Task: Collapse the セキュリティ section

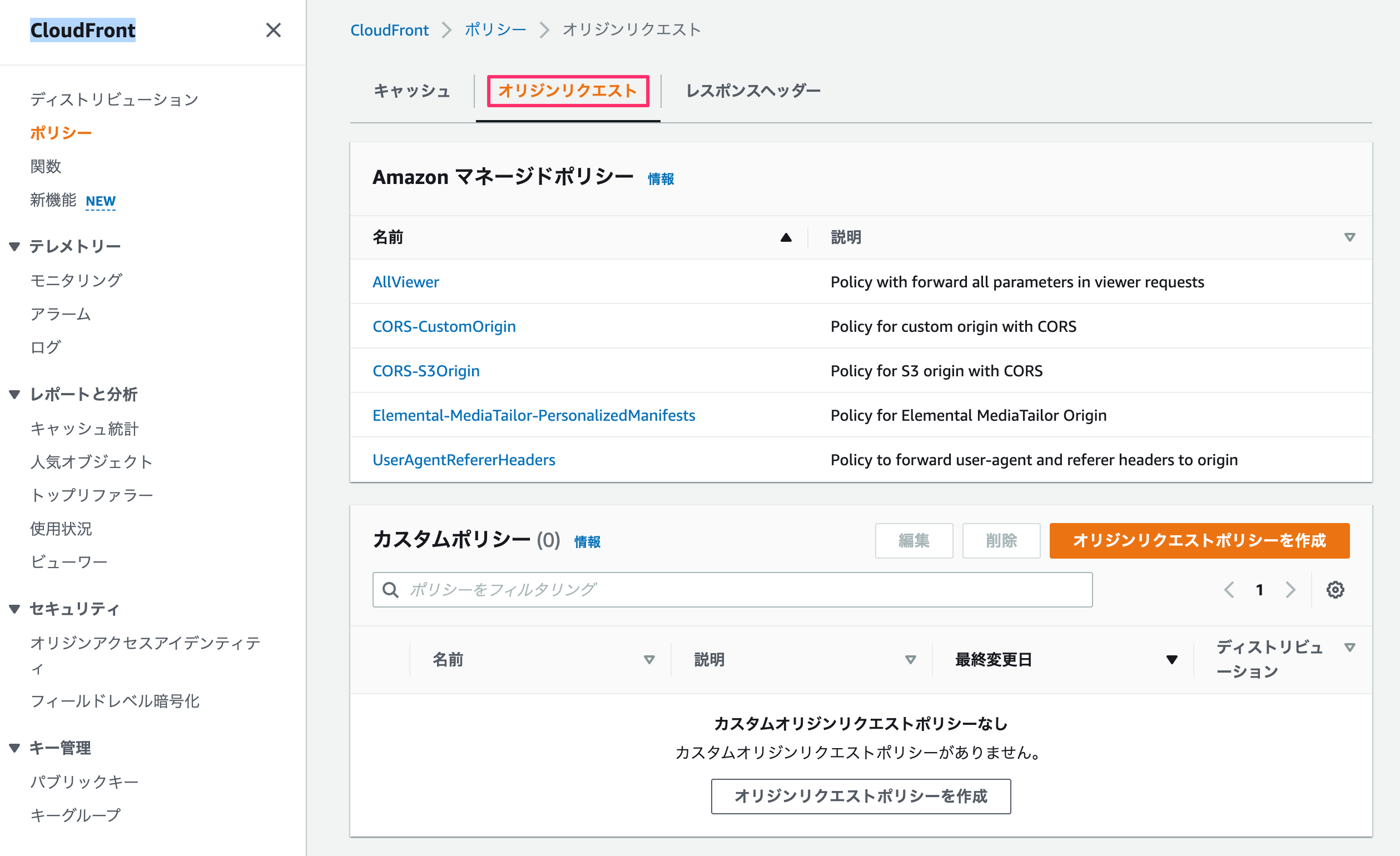Action: click(x=15, y=609)
